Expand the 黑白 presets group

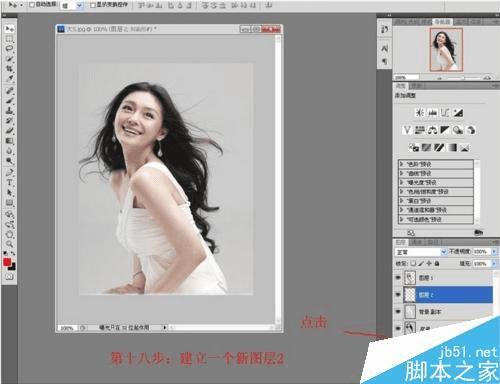402,201
